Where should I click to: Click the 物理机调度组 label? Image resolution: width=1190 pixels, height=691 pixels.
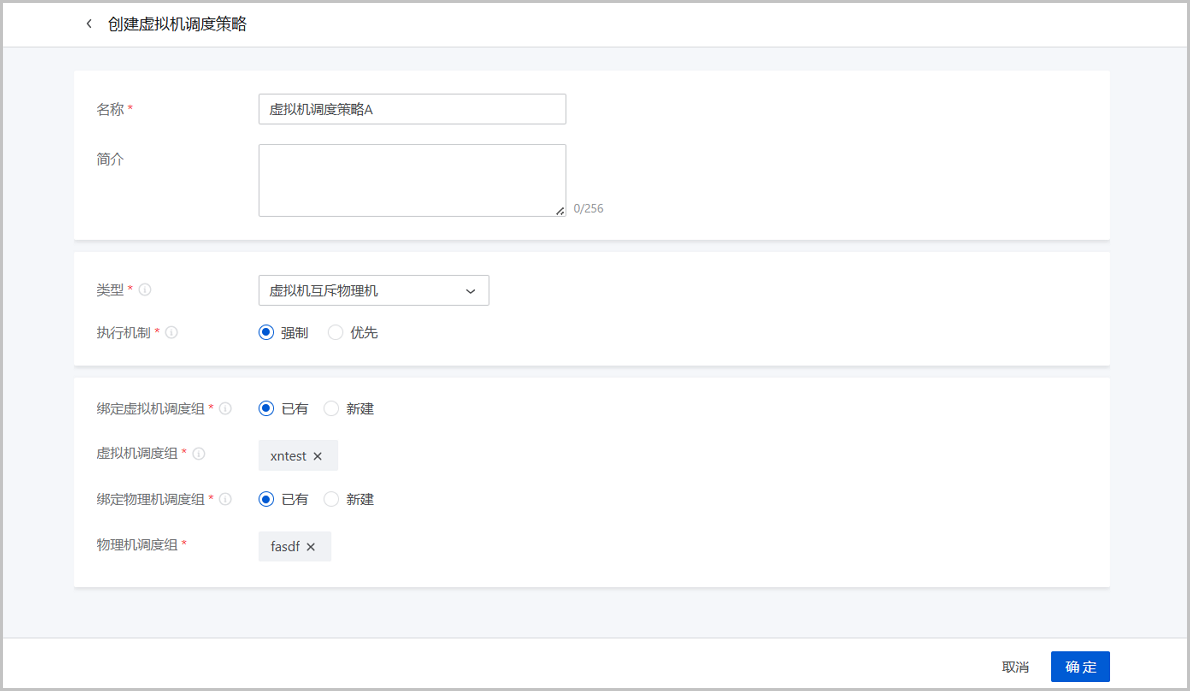click(x=137, y=544)
